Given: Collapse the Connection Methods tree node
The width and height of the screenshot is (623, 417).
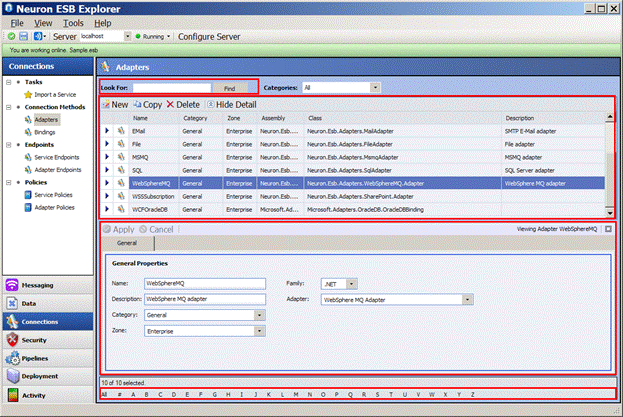Looking at the screenshot, I should 9,107.
